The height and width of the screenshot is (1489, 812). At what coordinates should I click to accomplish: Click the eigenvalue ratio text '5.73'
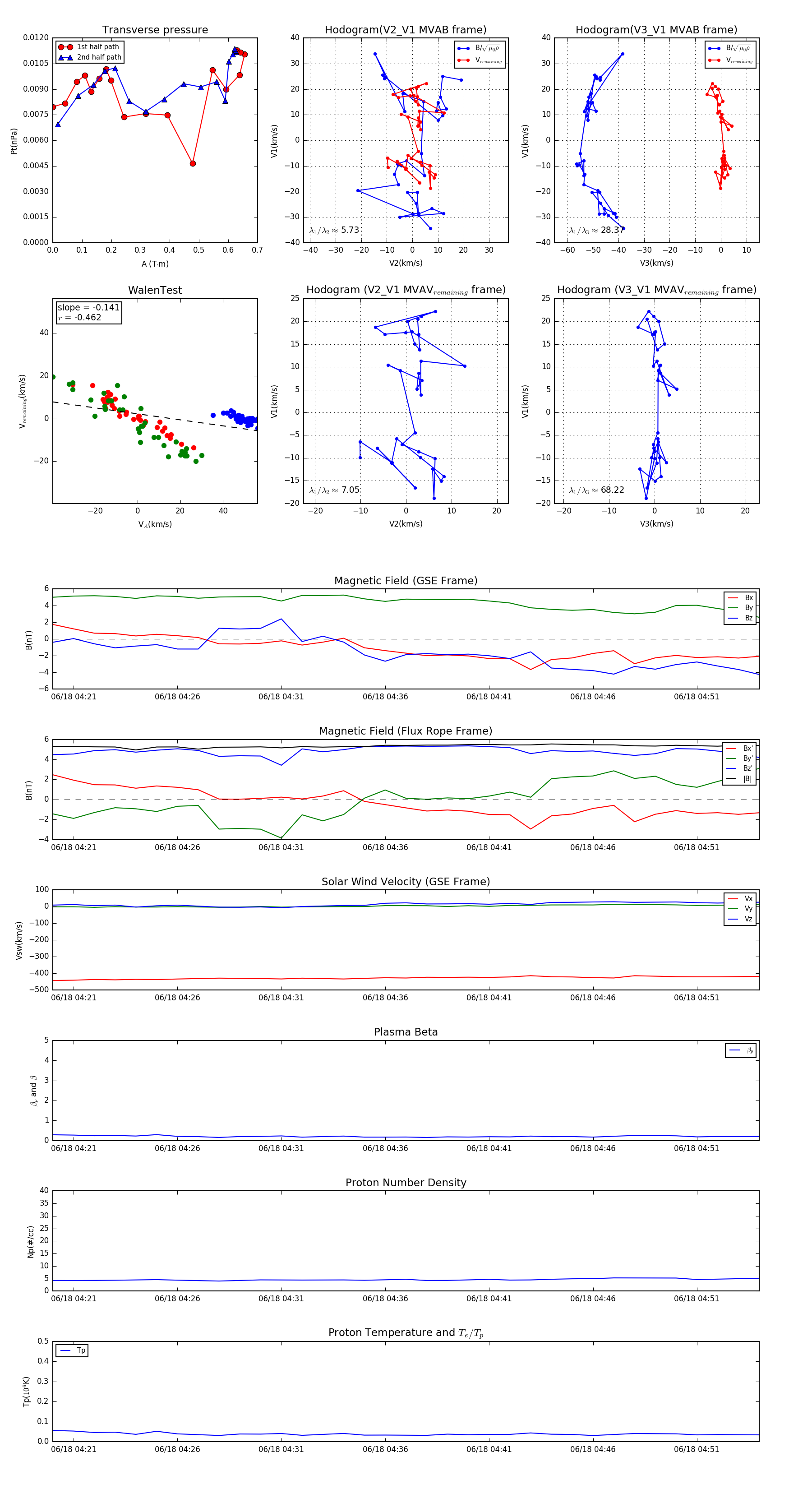click(x=350, y=230)
